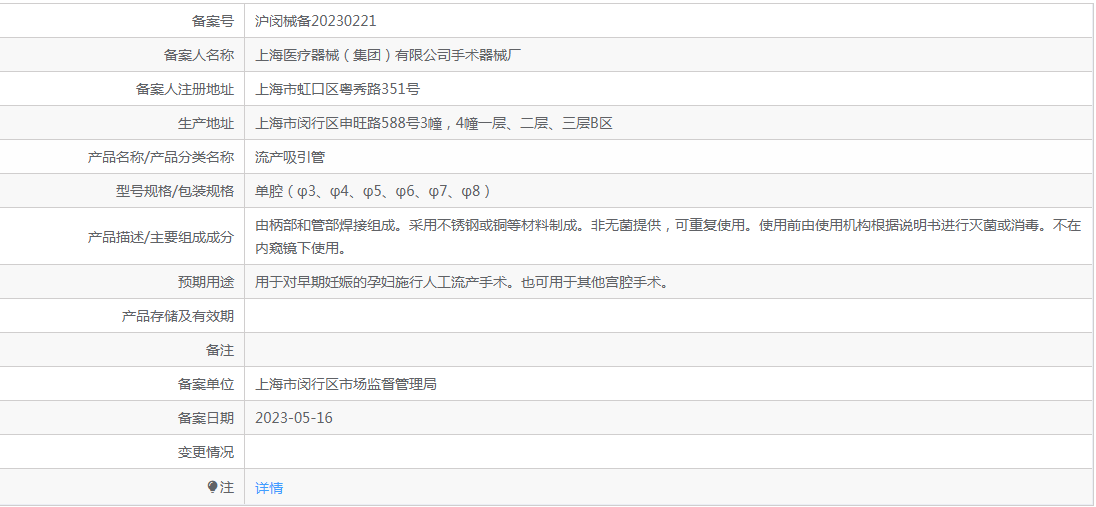Select filing date 2023-05-16
Image resolution: width=1096 pixels, height=507 pixels.
click(294, 418)
